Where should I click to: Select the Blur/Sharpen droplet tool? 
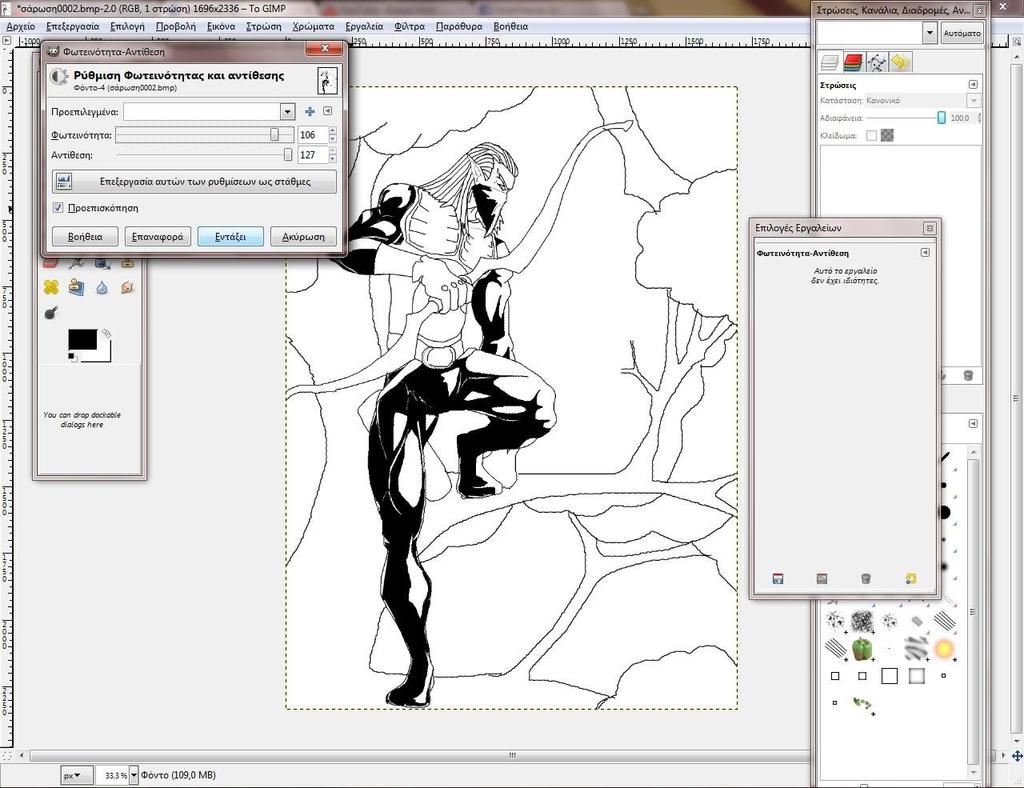click(102, 287)
